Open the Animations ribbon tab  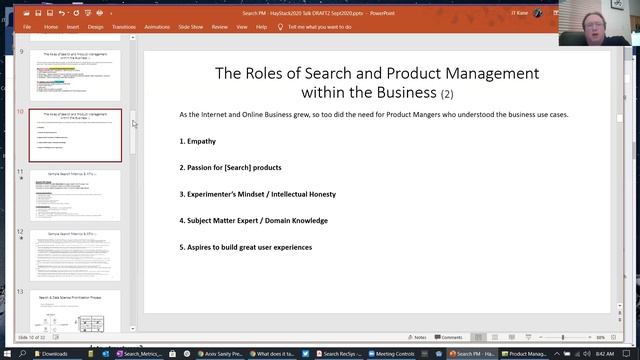click(157, 27)
